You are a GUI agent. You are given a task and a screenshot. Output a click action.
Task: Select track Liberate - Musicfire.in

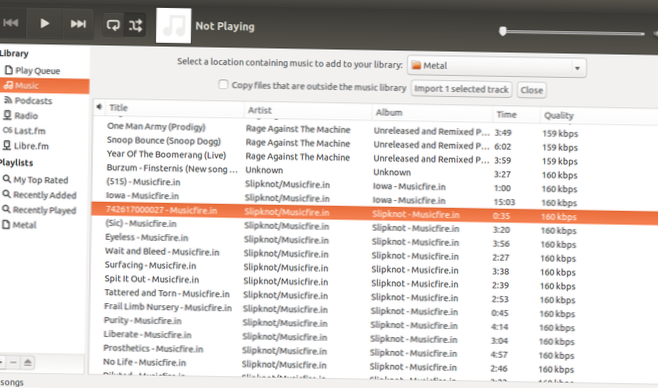tap(147, 334)
